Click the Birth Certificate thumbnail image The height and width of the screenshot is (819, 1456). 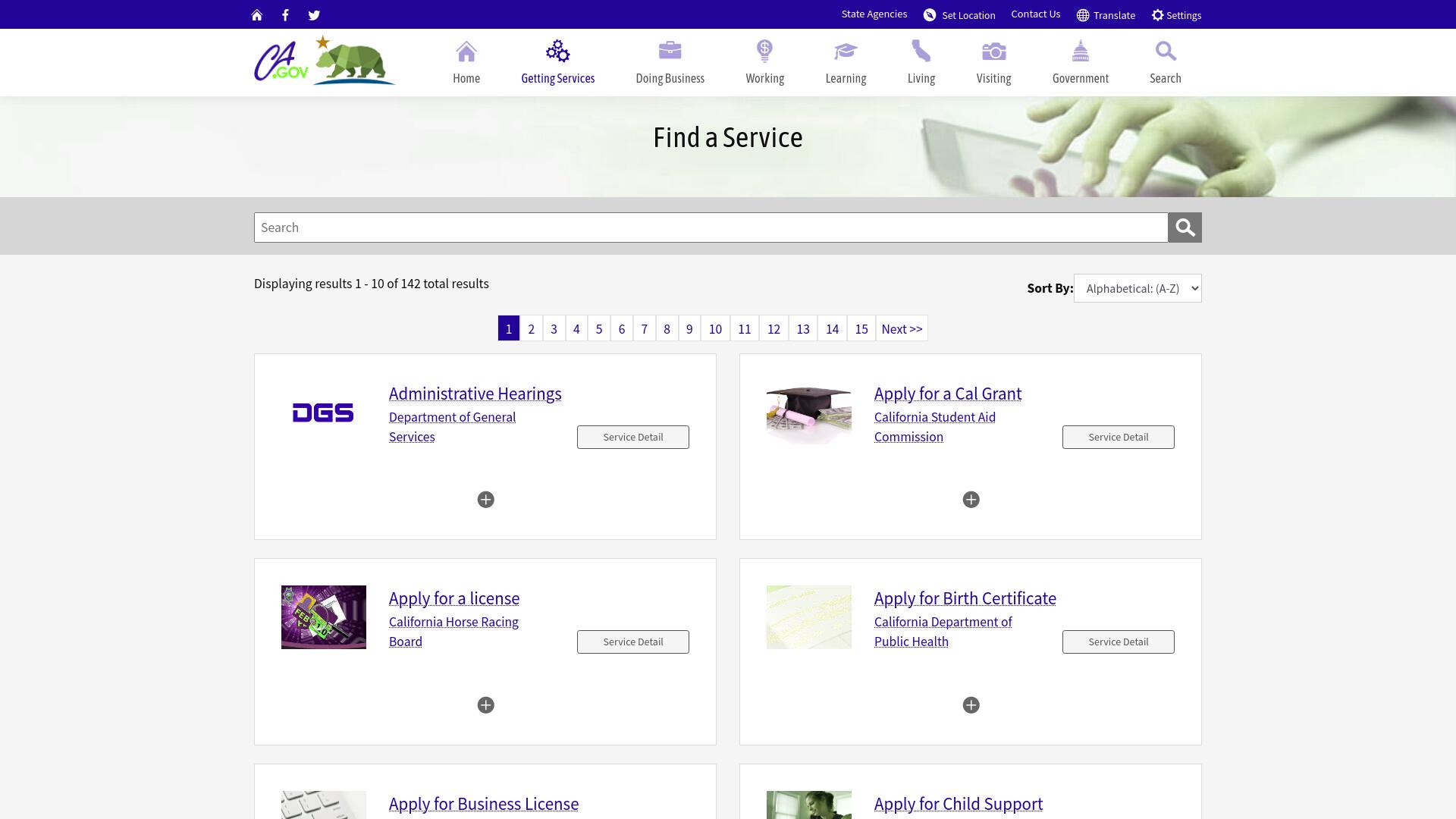click(809, 617)
